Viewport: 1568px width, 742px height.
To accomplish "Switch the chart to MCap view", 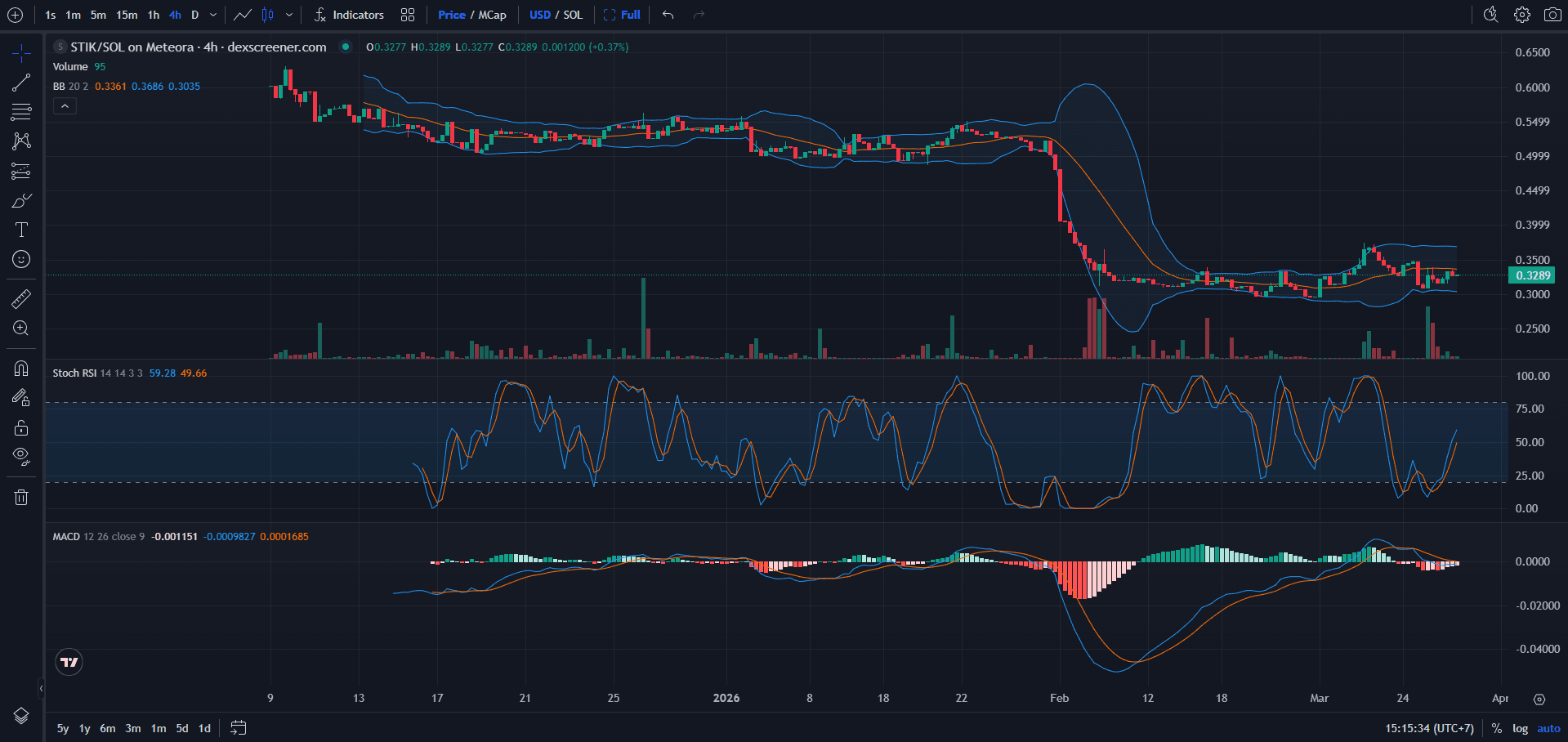I will point(494,15).
